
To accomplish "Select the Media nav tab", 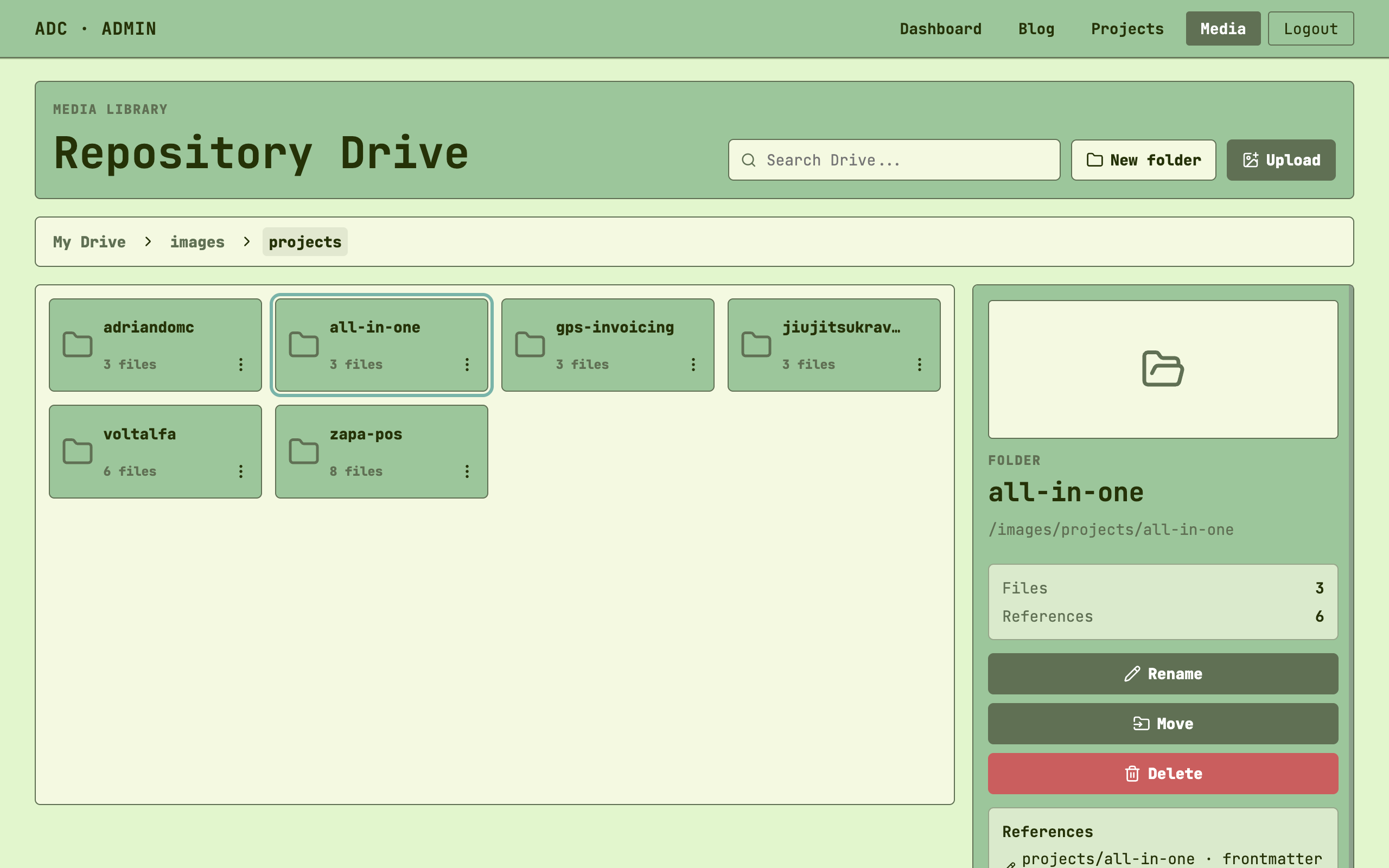I will 1223,29.
